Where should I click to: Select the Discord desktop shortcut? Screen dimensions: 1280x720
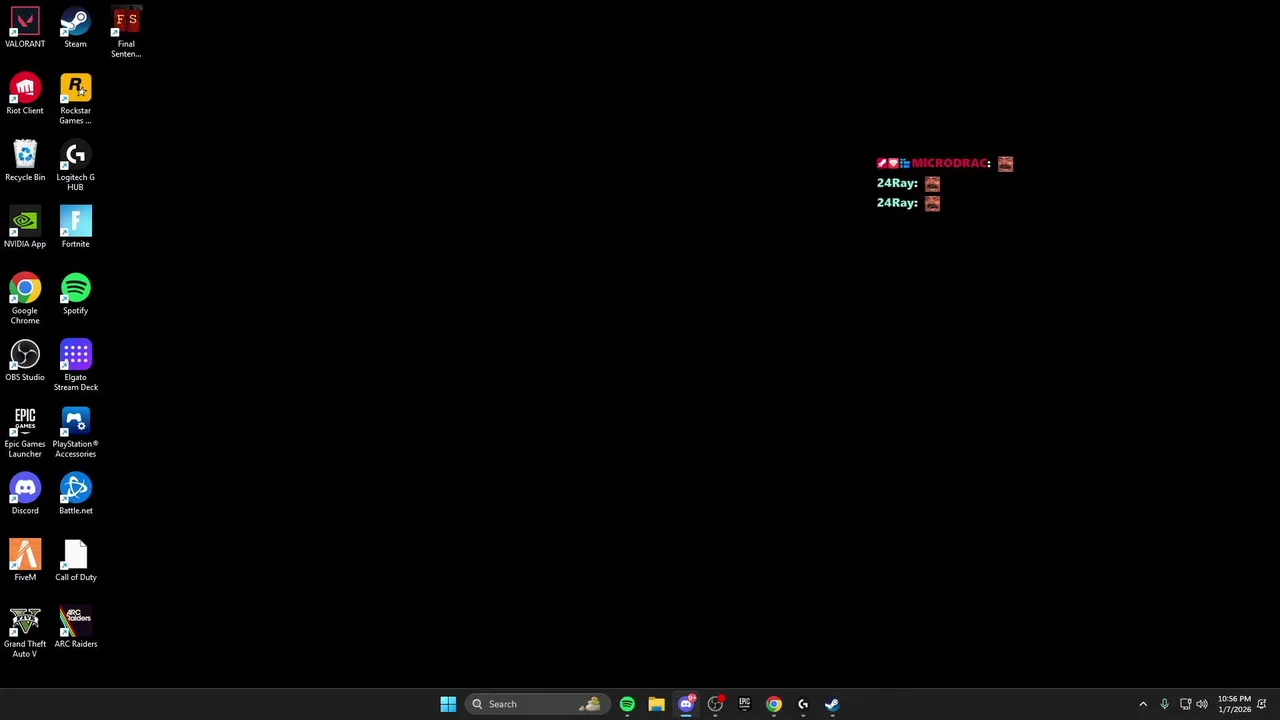pyautogui.click(x=25, y=494)
